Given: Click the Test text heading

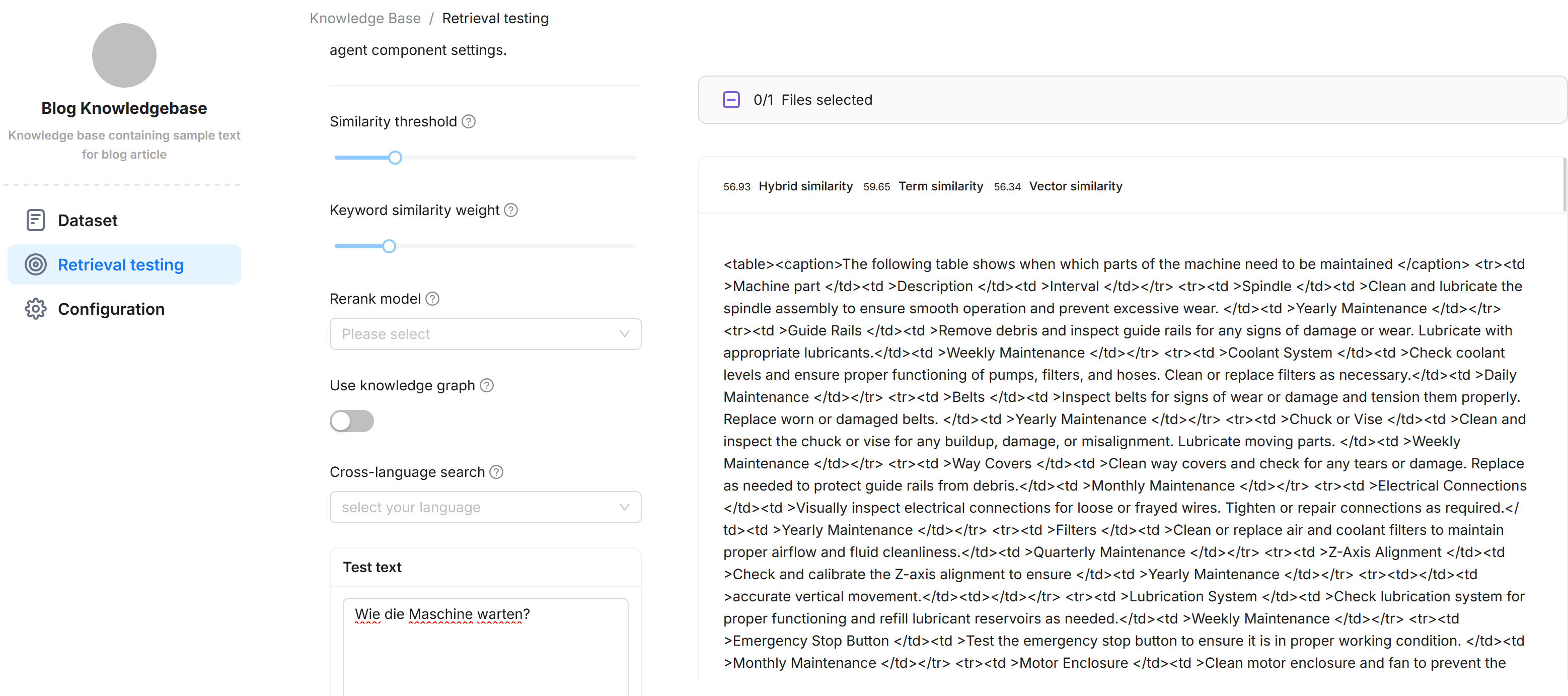Looking at the screenshot, I should (x=372, y=568).
